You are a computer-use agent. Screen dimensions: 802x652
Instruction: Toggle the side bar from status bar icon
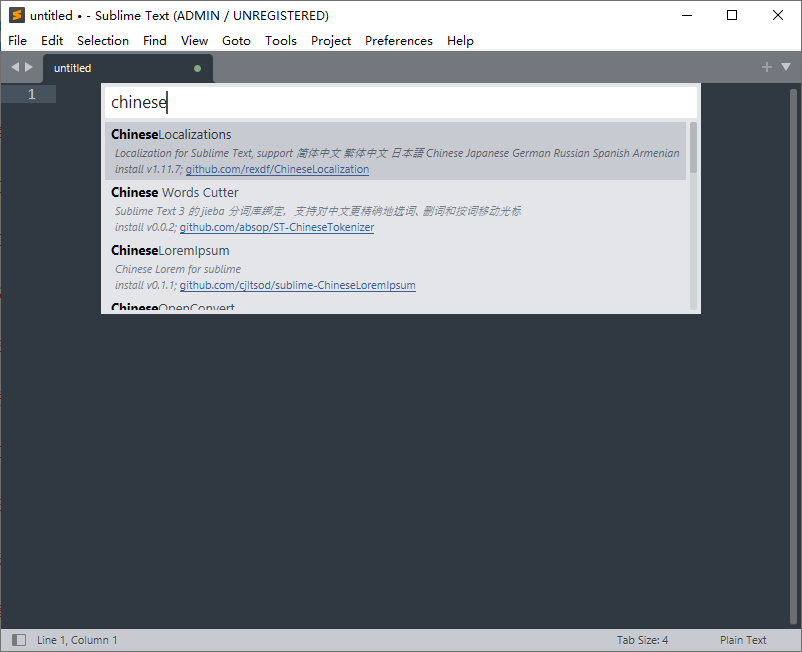(x=19, y=640)
